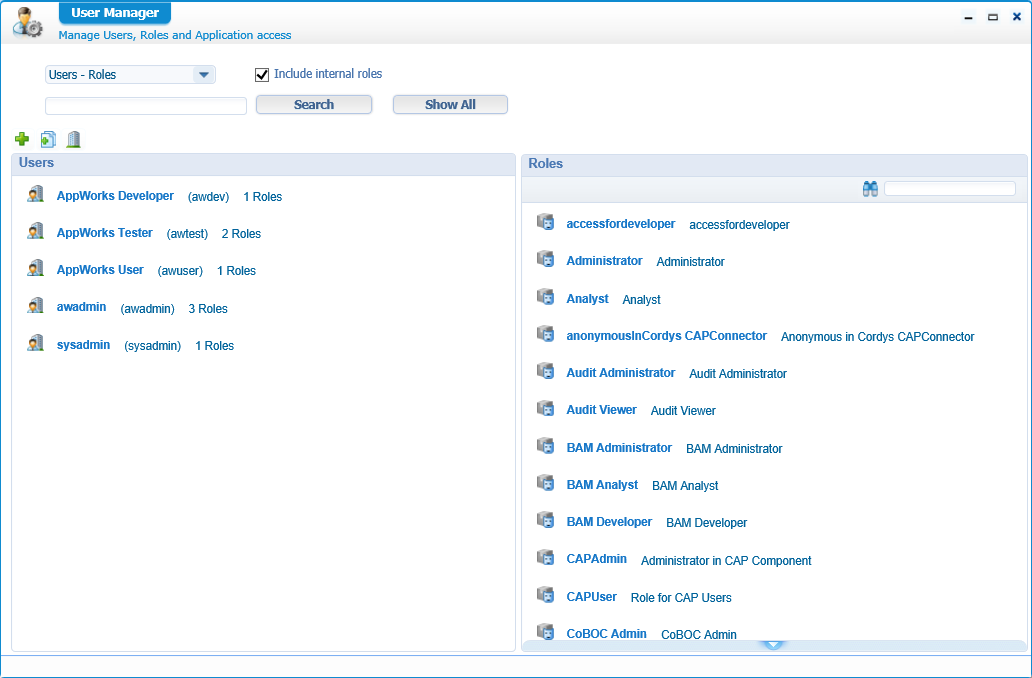Click the "(awuser)" username text
Screen dimensions: 1032x678
click(180, 271)
